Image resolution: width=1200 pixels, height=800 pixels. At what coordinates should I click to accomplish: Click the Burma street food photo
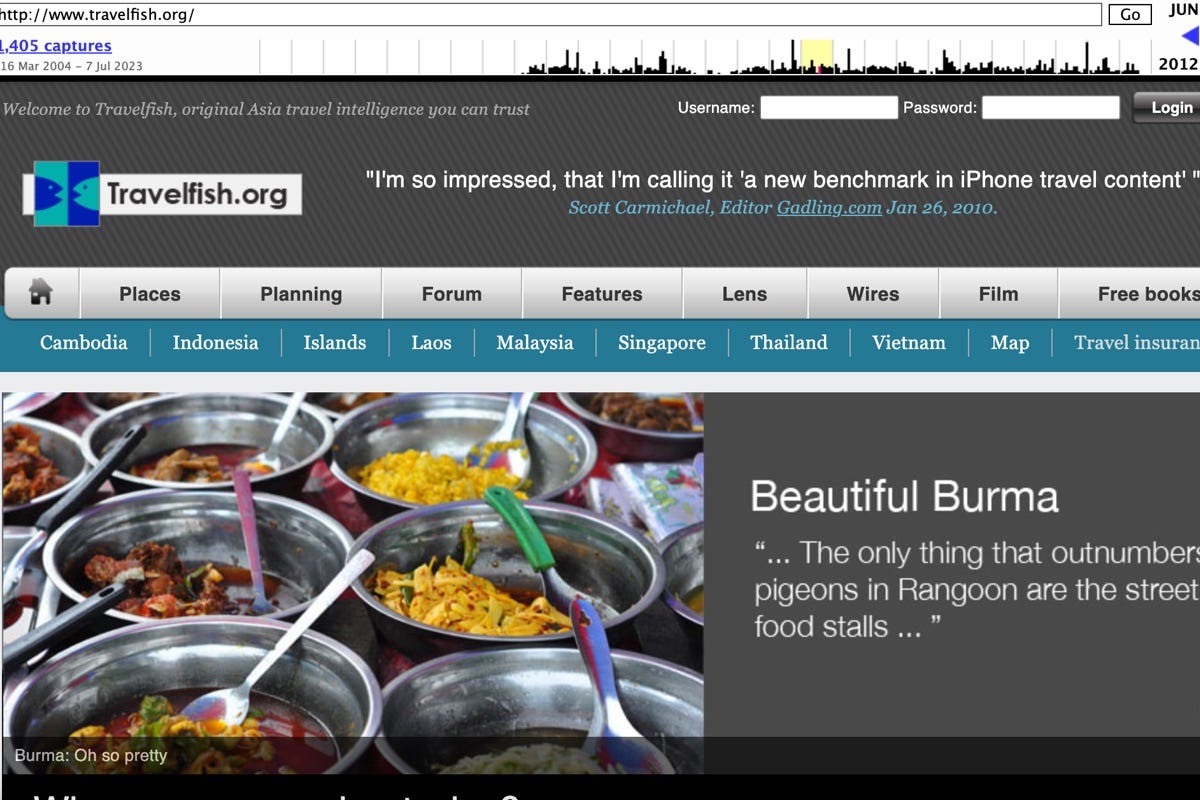(x=352, y=583)
